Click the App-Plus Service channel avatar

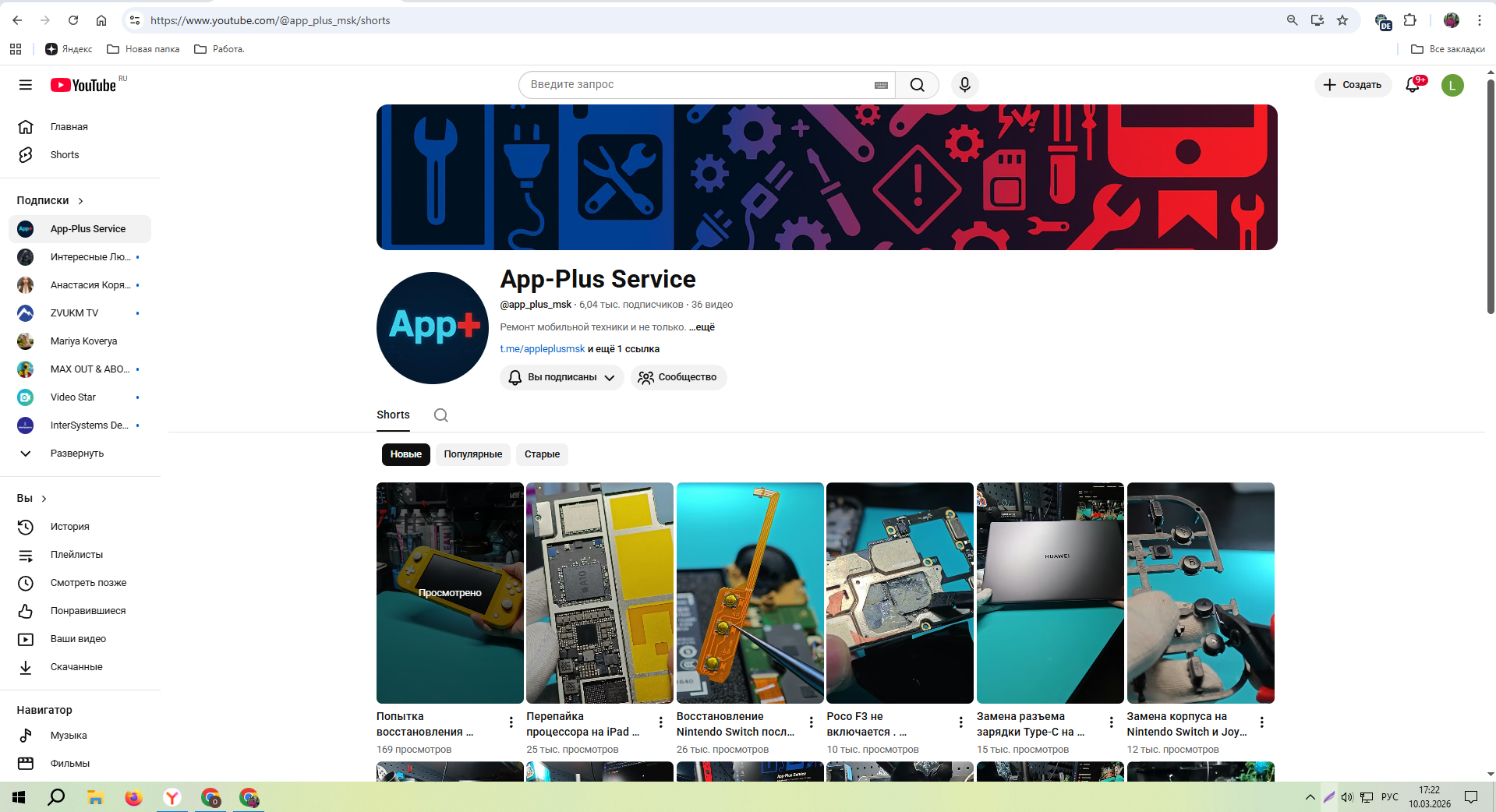[x=433, y=328]
